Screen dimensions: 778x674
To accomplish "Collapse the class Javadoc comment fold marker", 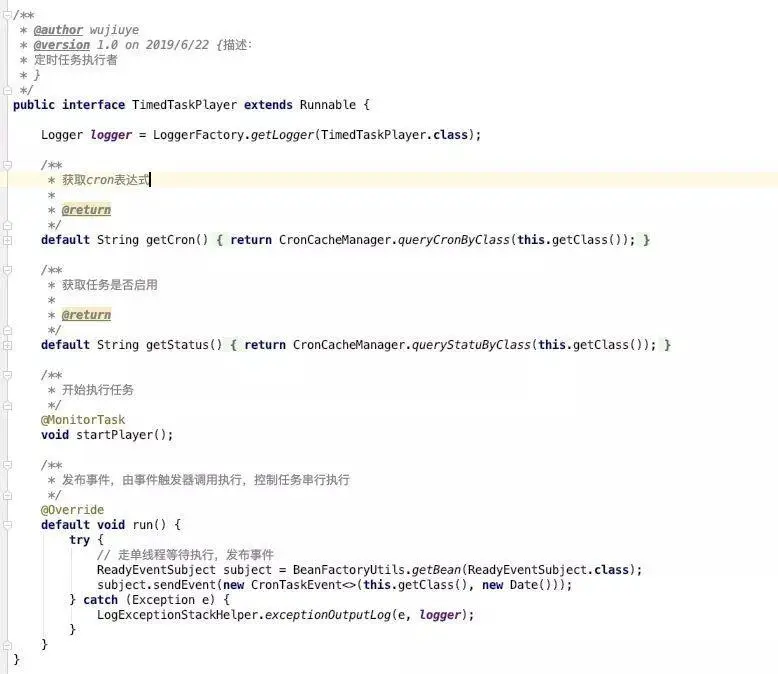I will [x=7, y=15].
